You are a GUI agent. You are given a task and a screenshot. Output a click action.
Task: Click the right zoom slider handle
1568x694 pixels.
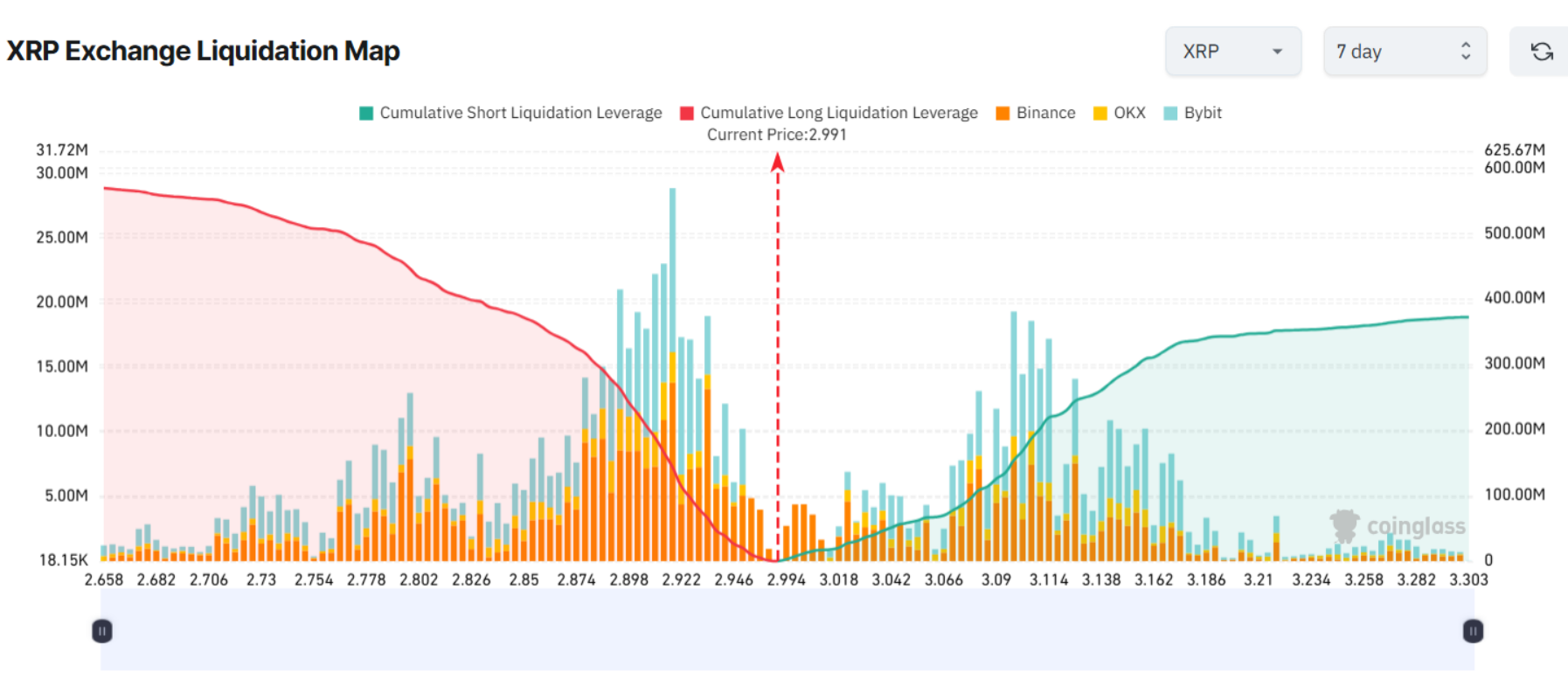pos(1473,631)
